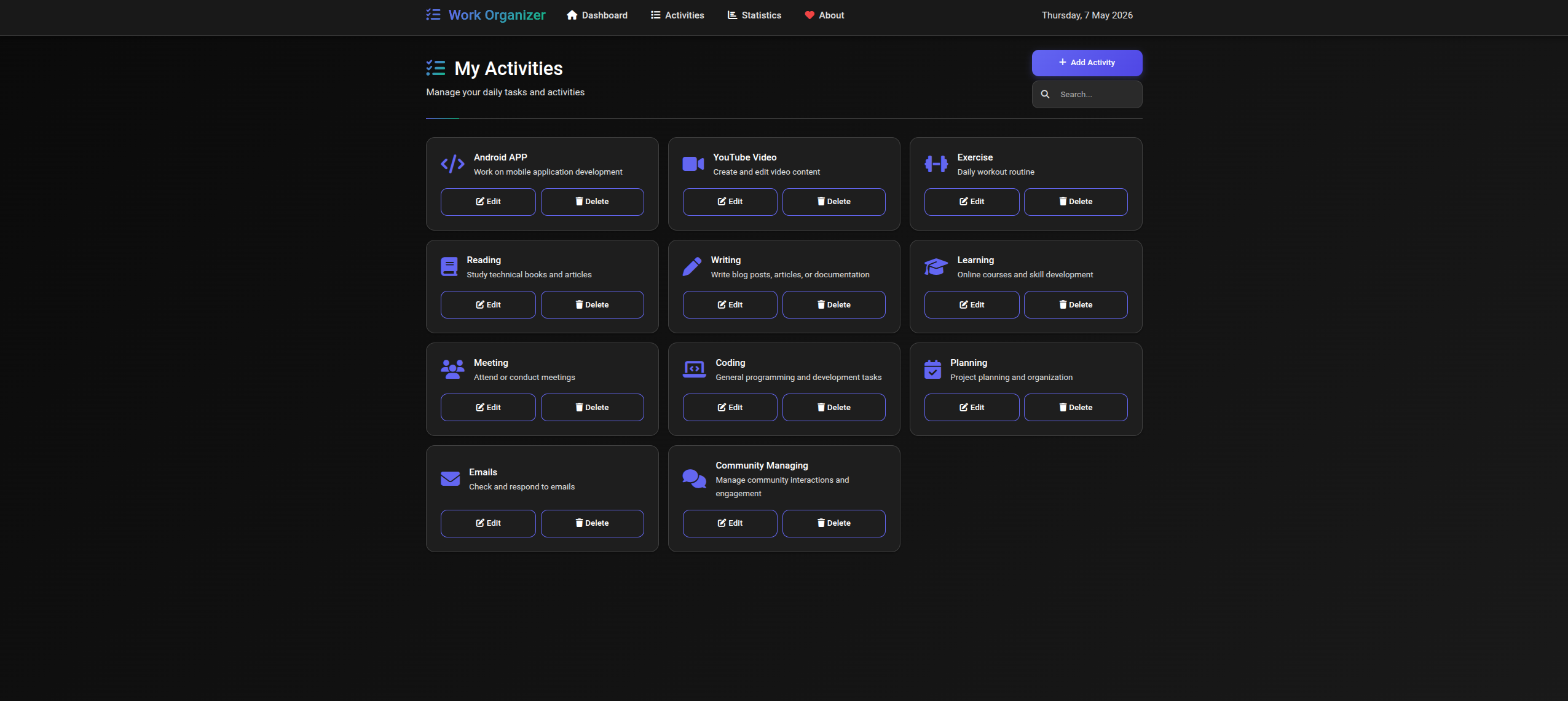Viewport: 1568px width, 701px height.
Task: Click the Planning calendar check icon
Action: pos(932,370)
